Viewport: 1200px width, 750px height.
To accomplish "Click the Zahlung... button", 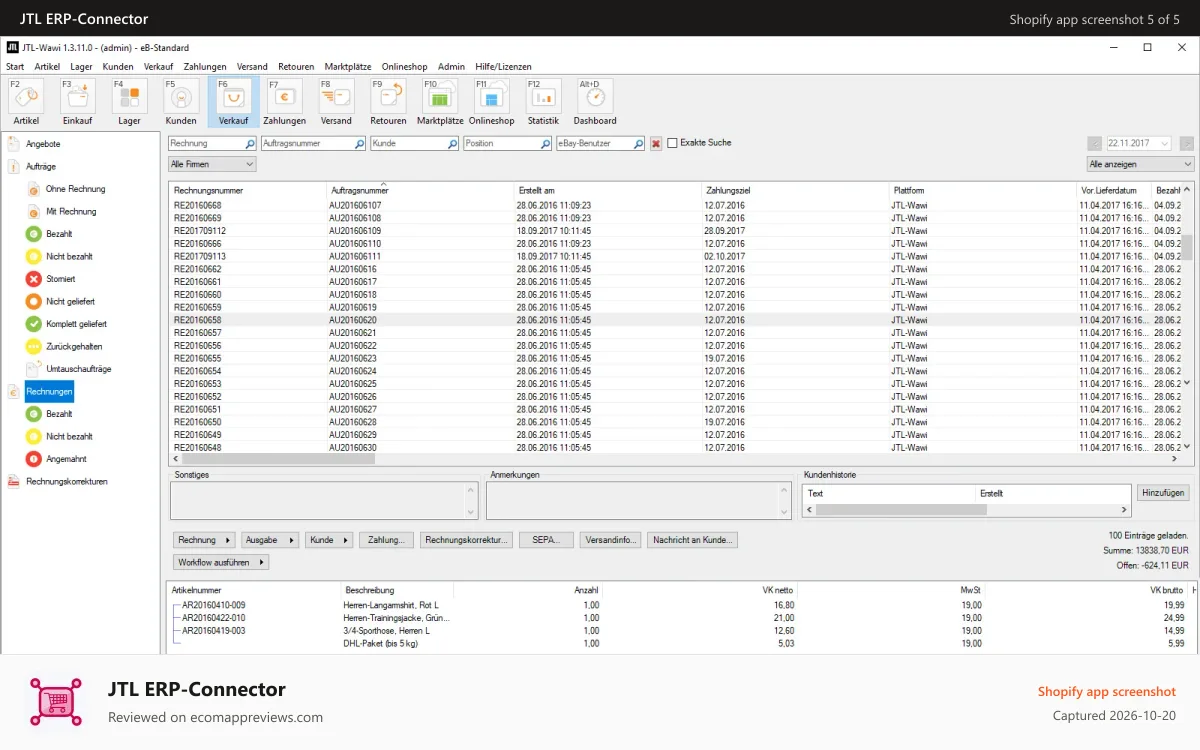I will pyautogui.click(x=386, y=540).
